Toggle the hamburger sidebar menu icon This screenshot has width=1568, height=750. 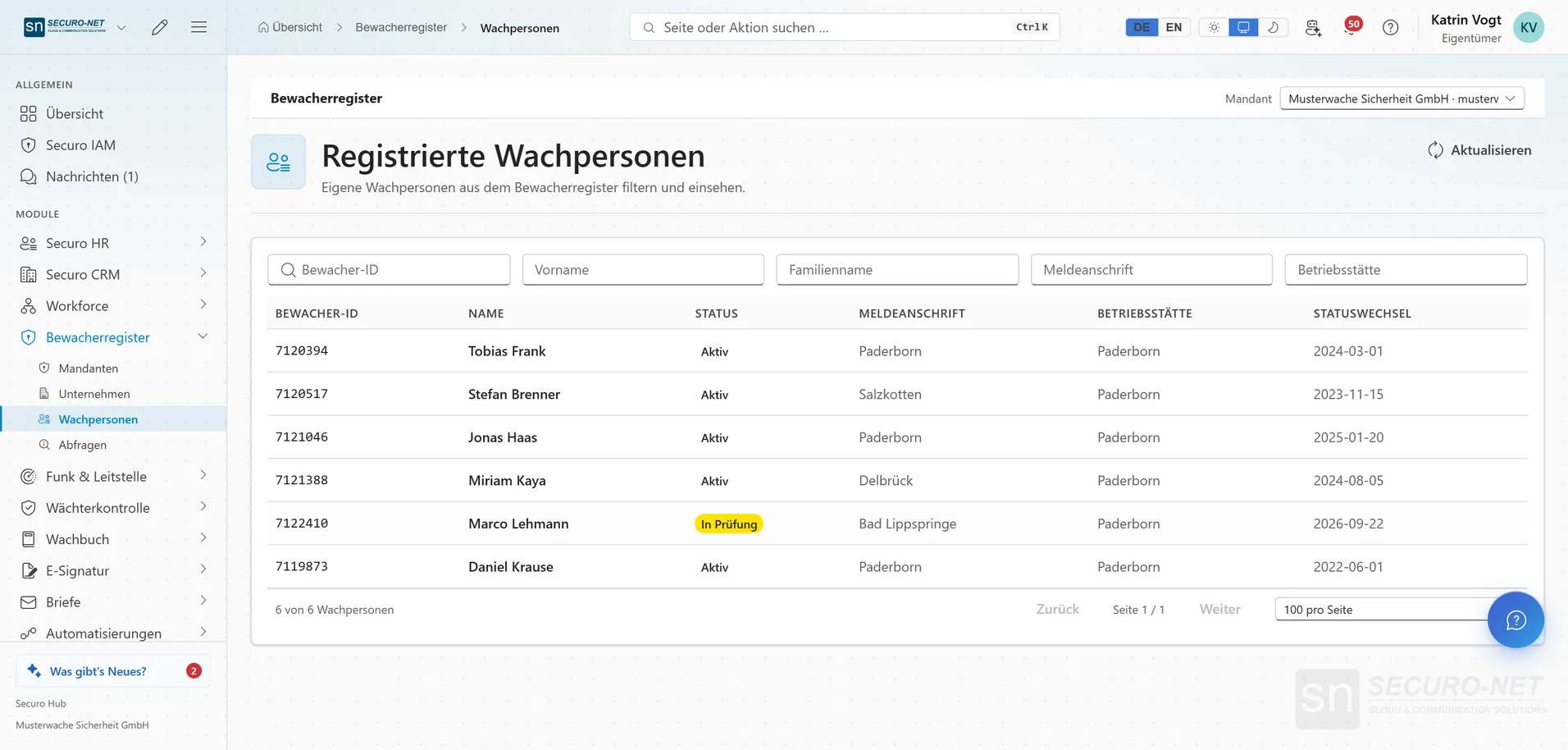tap(198, 27)
